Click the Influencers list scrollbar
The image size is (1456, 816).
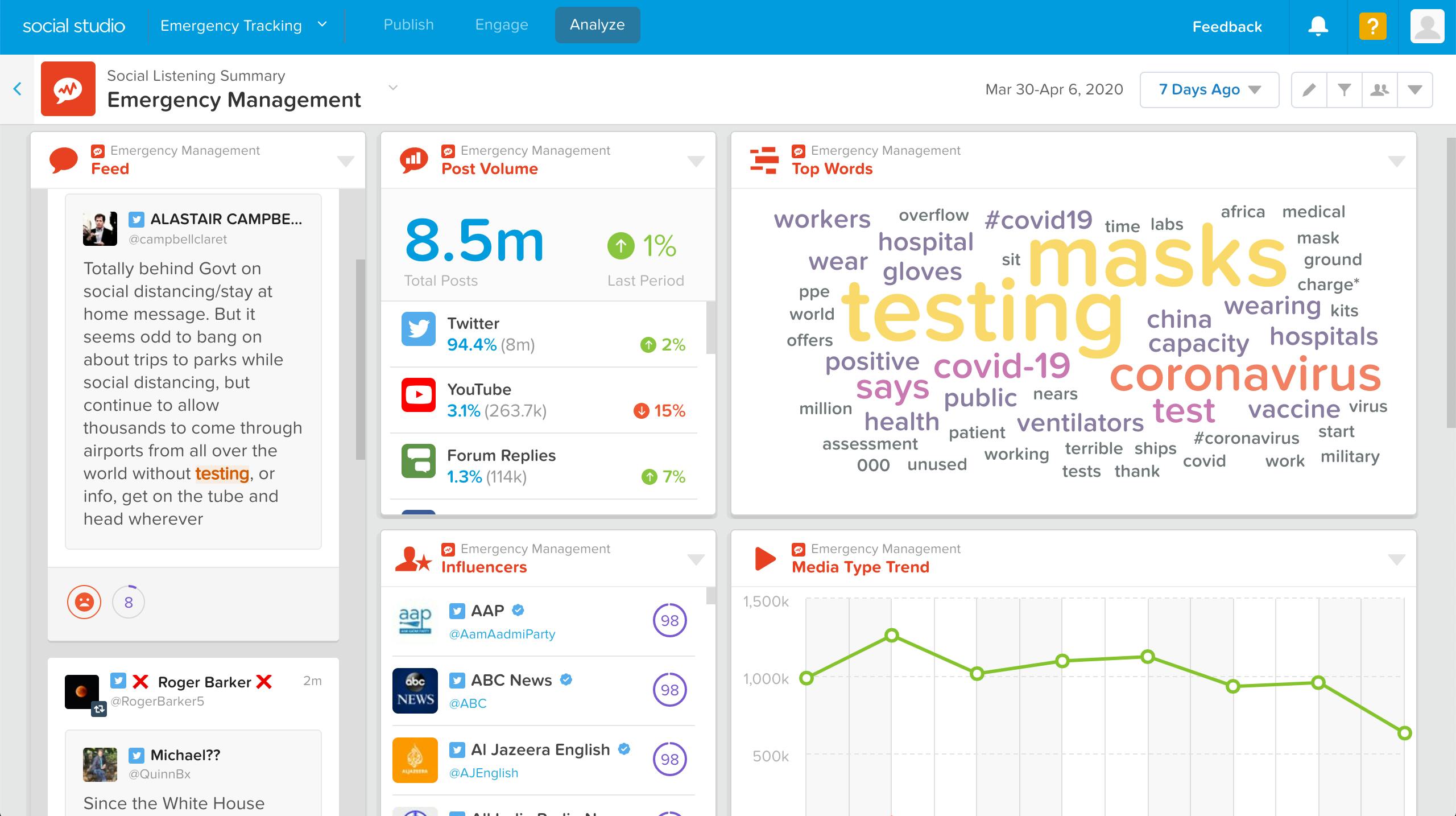(x=710, y=596)
